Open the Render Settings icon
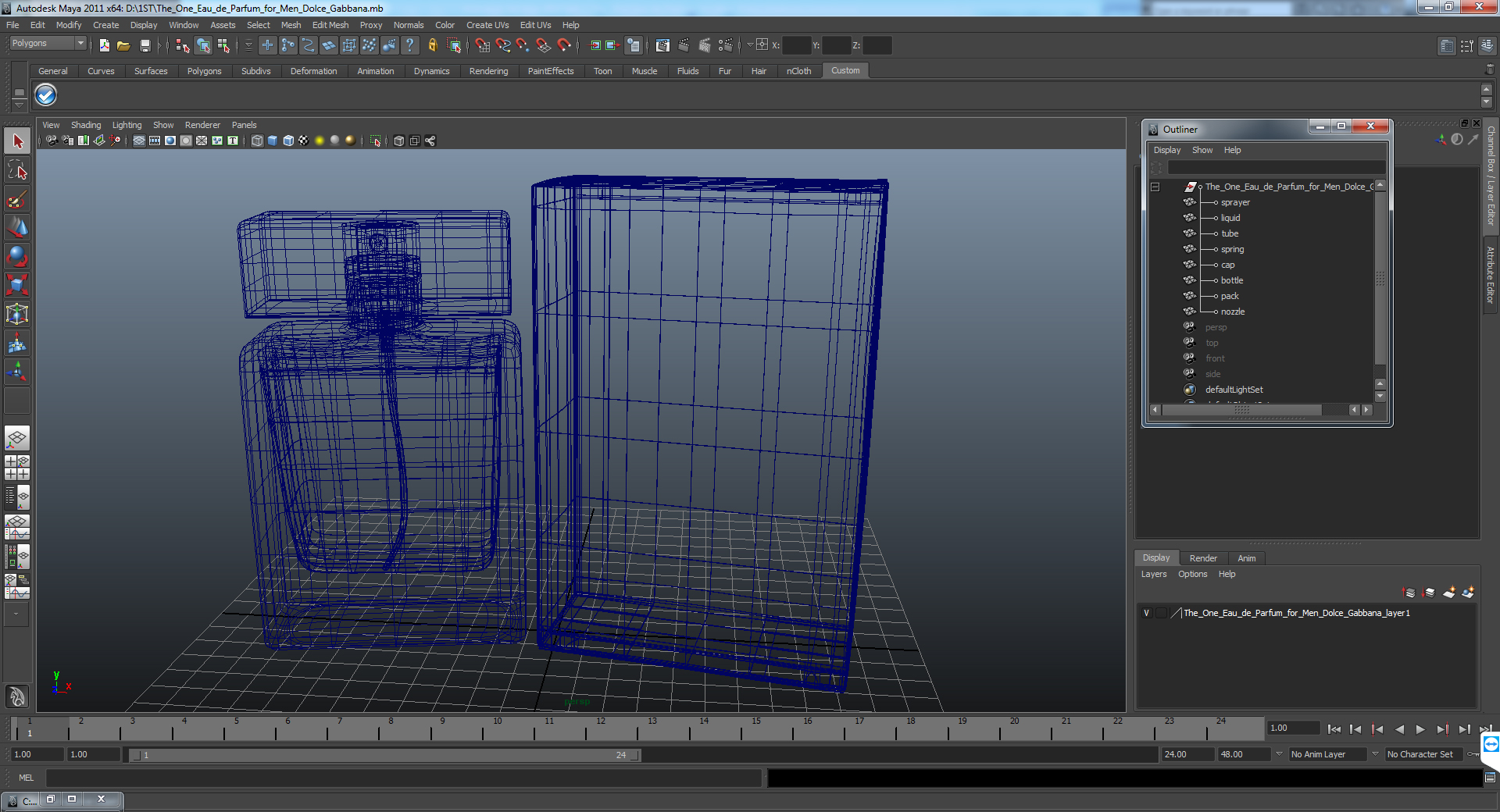1500x812 pixels. click(726, 45)
